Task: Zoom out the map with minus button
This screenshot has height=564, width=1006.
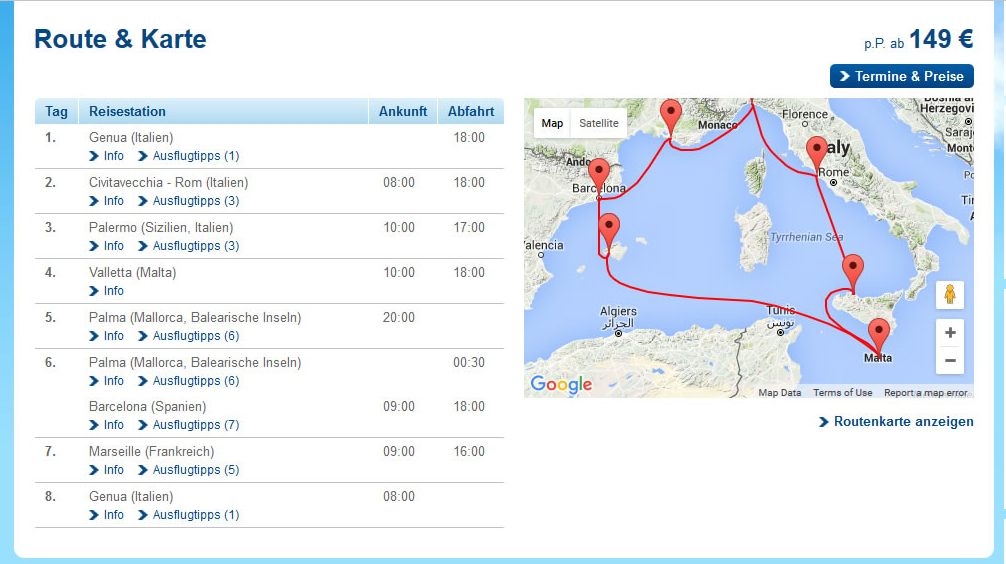Action: [x=950, y=360]
